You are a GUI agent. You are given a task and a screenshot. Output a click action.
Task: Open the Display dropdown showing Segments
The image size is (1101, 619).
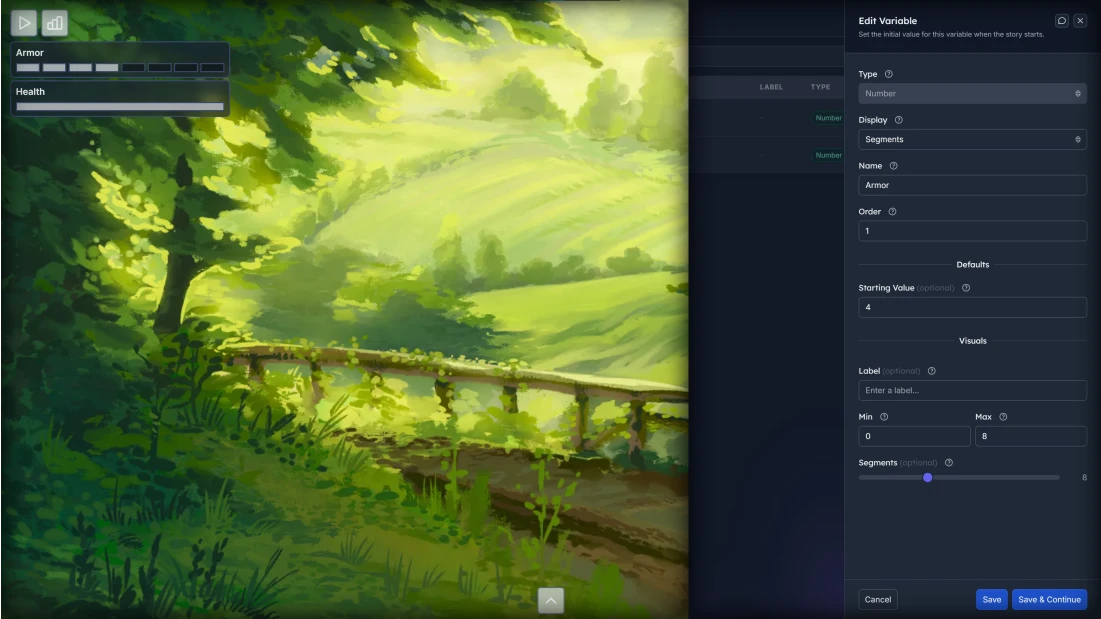[972, 140]
